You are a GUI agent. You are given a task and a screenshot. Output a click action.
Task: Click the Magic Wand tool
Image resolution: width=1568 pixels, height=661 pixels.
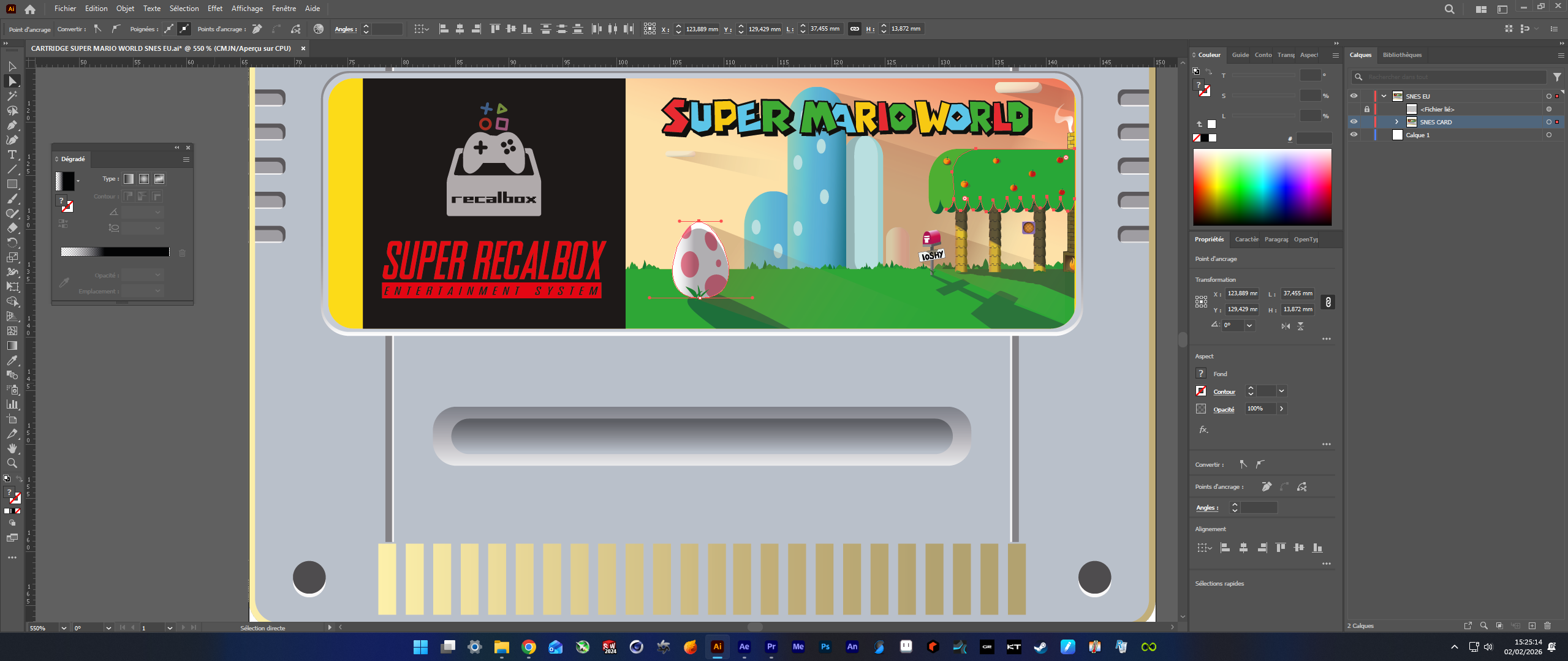12,96
